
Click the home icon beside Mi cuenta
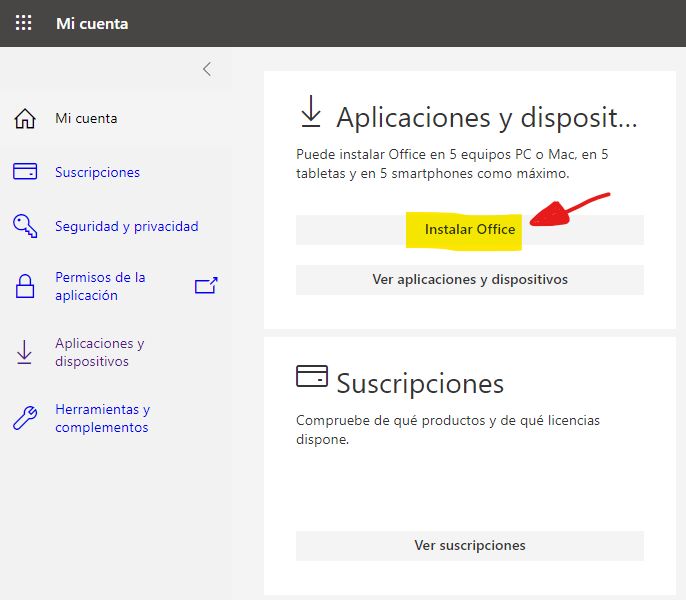[25, 119]
